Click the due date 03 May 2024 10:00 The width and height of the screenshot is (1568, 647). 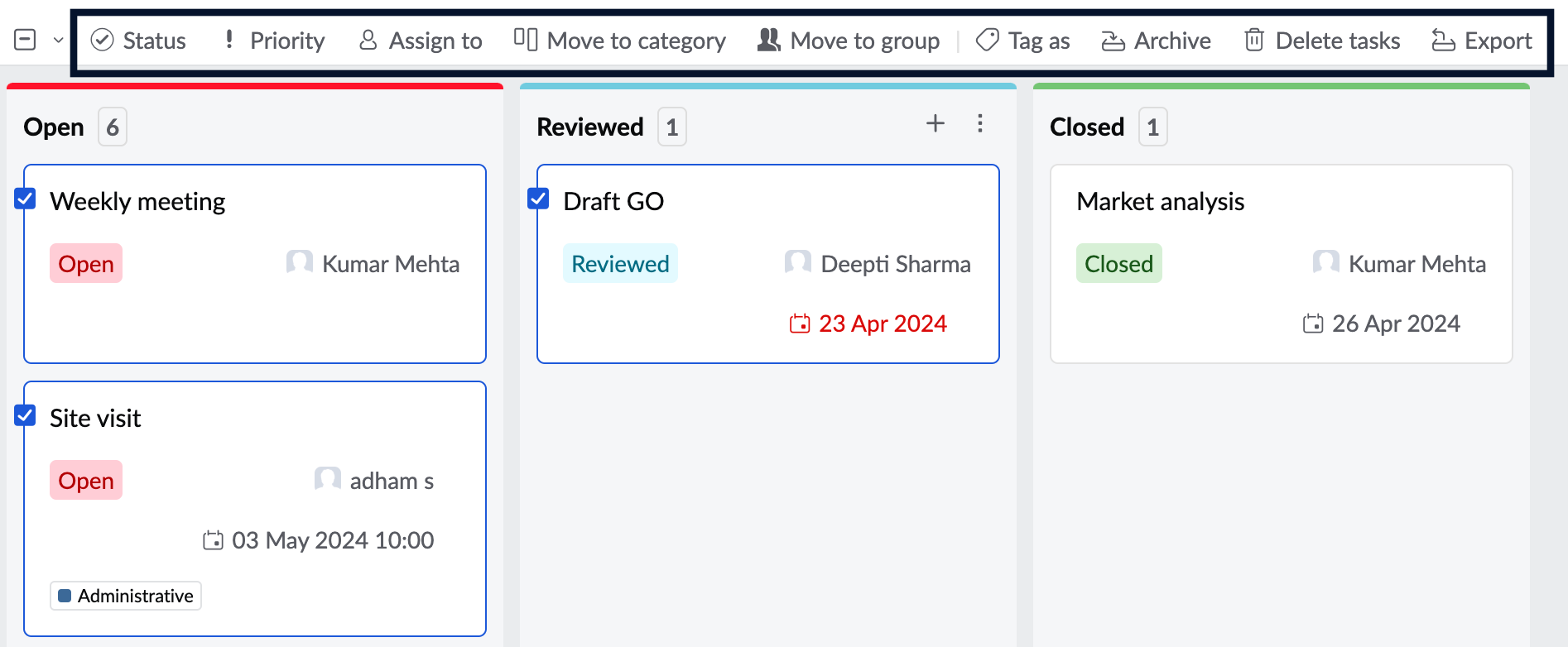(333, 540)
